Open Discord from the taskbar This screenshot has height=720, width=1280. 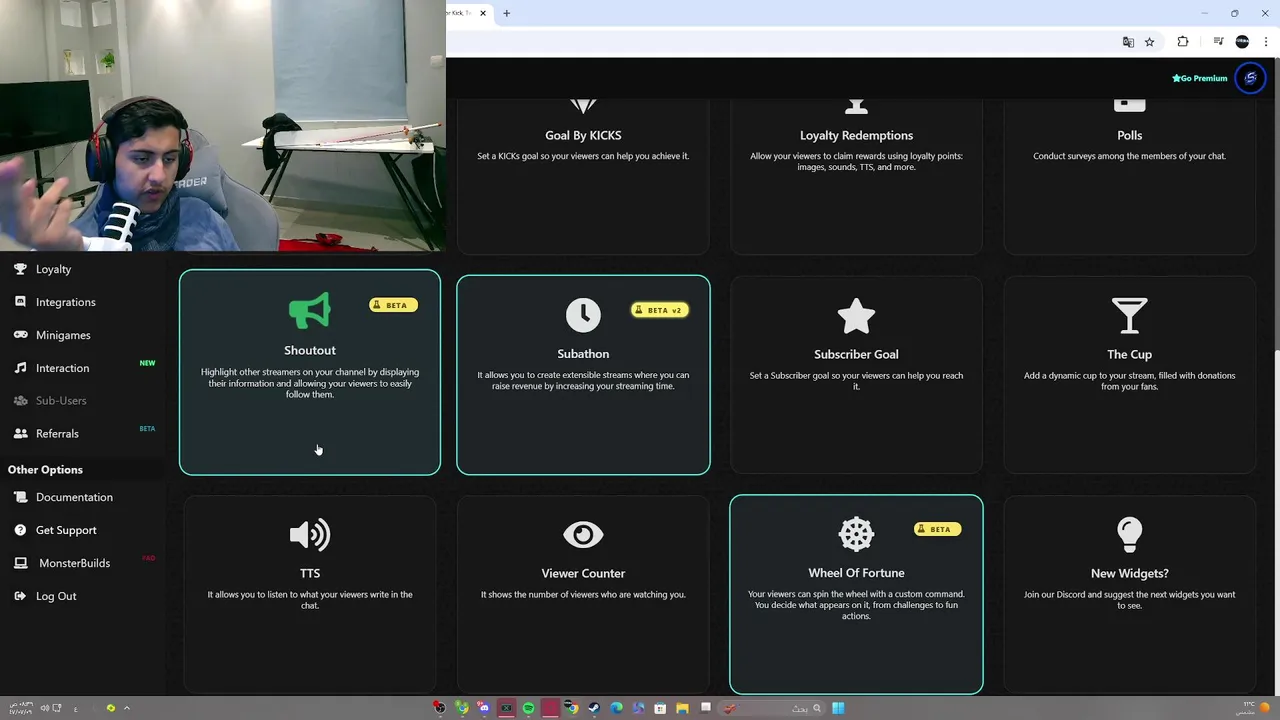(x=484, y=708)
